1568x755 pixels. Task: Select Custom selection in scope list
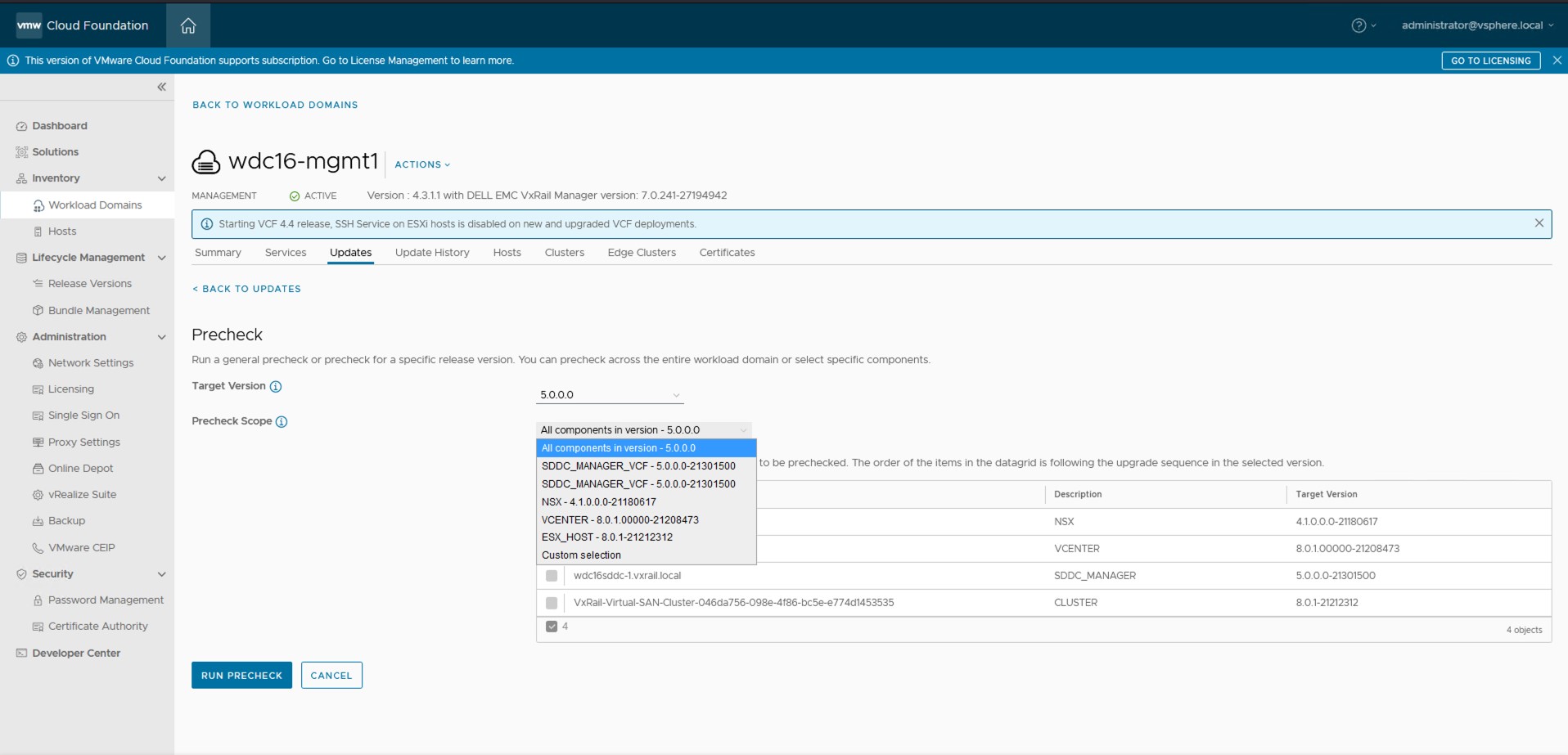coord(581,555)
